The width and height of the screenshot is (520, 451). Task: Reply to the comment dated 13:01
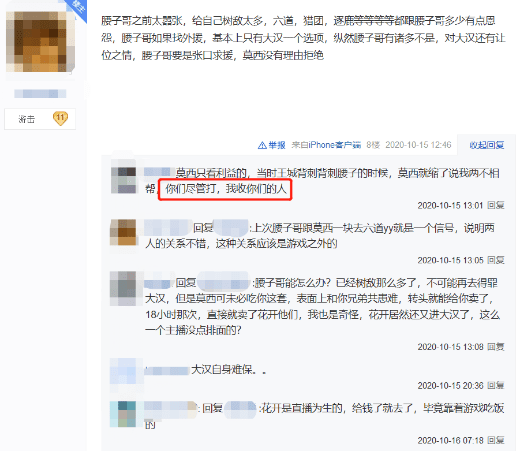(496, 205)
